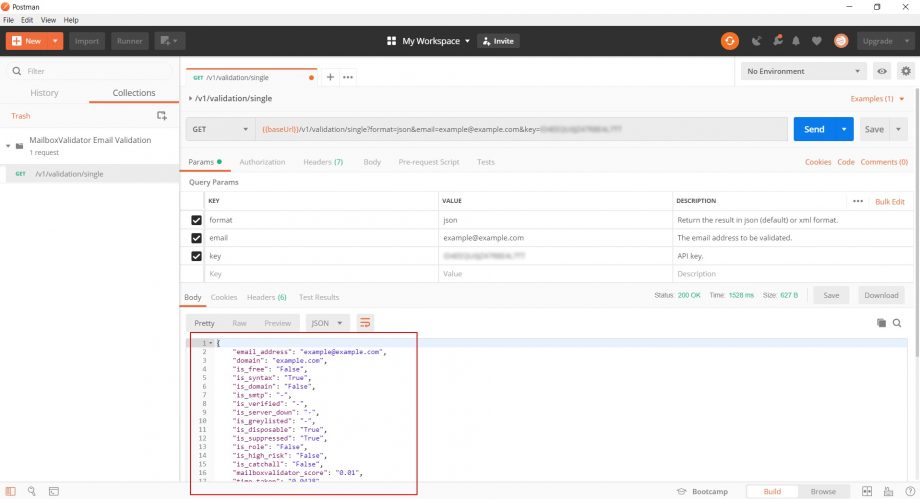Click the Runner button
This screenshot has width=920, height=499.
coord(130,41)
